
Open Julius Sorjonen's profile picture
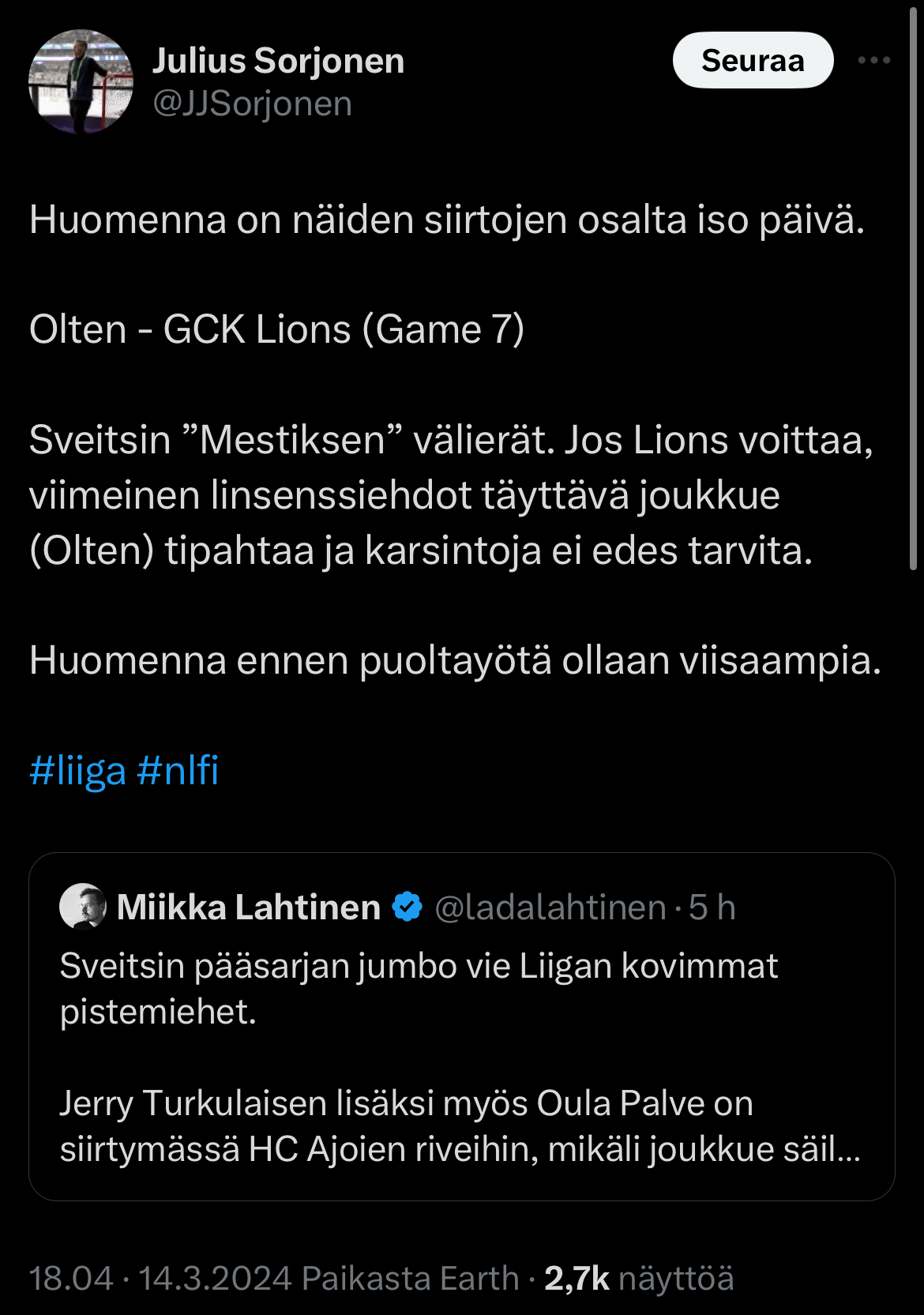point(81,81)
